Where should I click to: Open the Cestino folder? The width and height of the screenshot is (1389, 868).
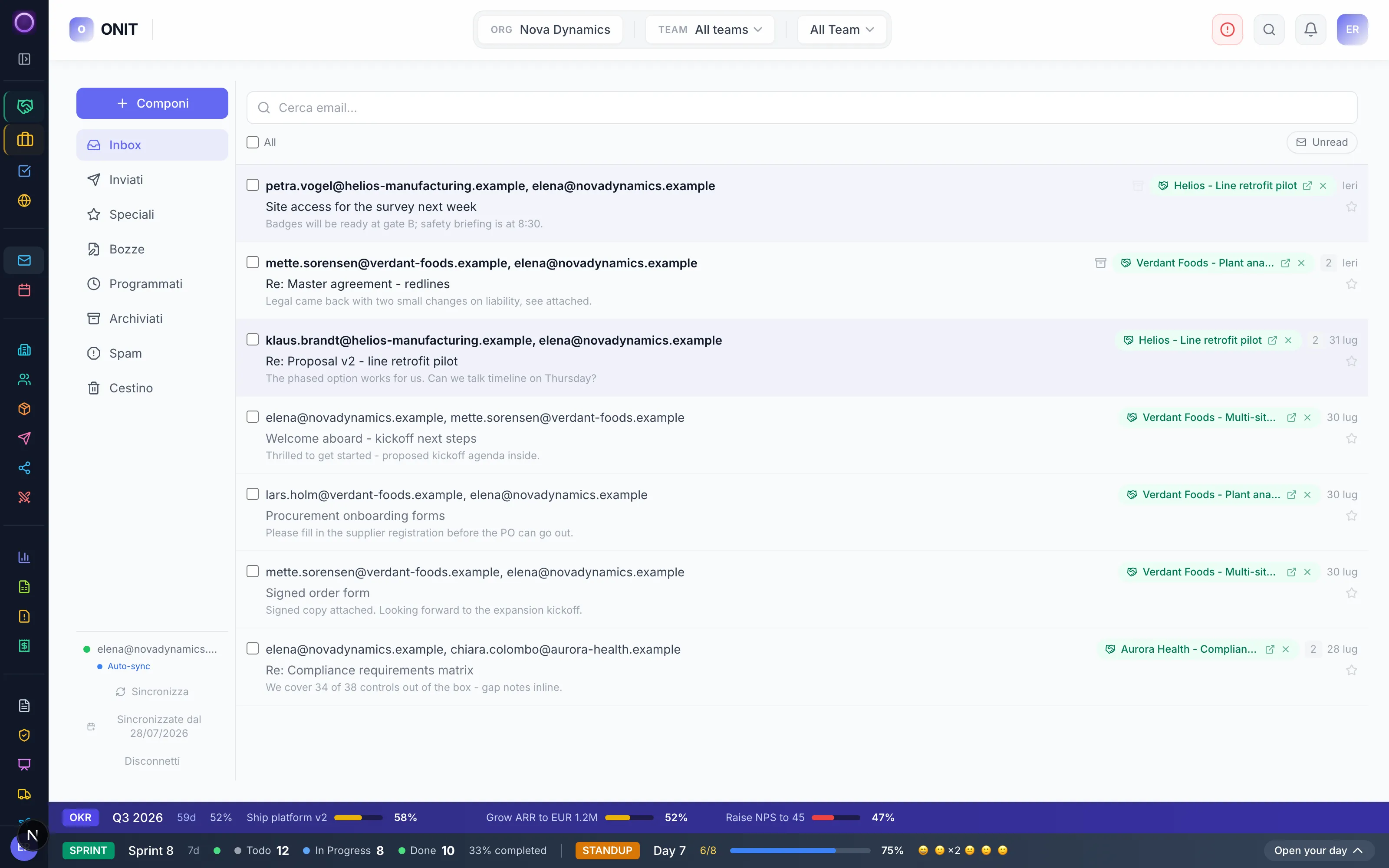[152, 388]
